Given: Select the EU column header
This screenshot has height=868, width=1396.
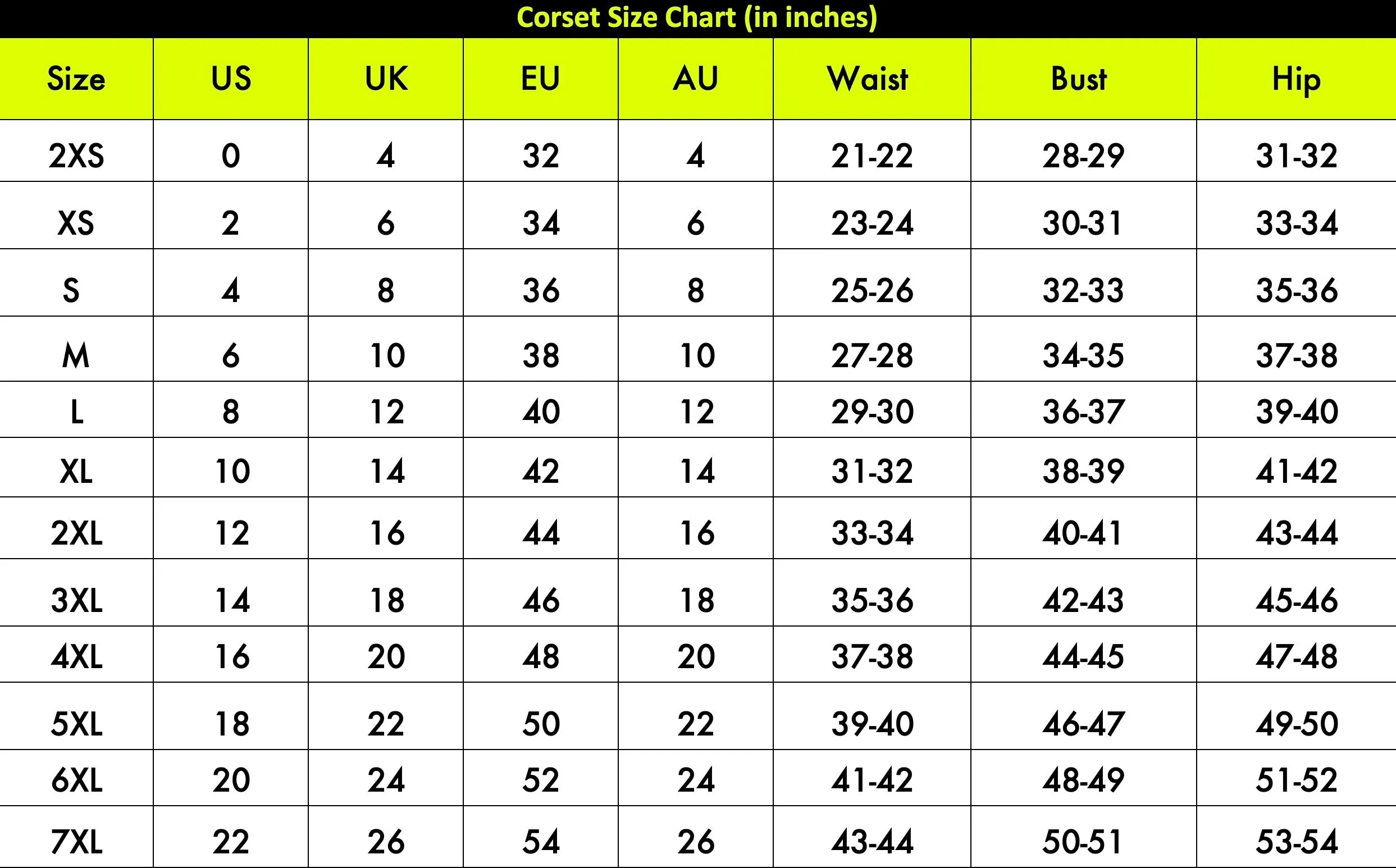Looking at the screenshot, I should click(540, 79).
